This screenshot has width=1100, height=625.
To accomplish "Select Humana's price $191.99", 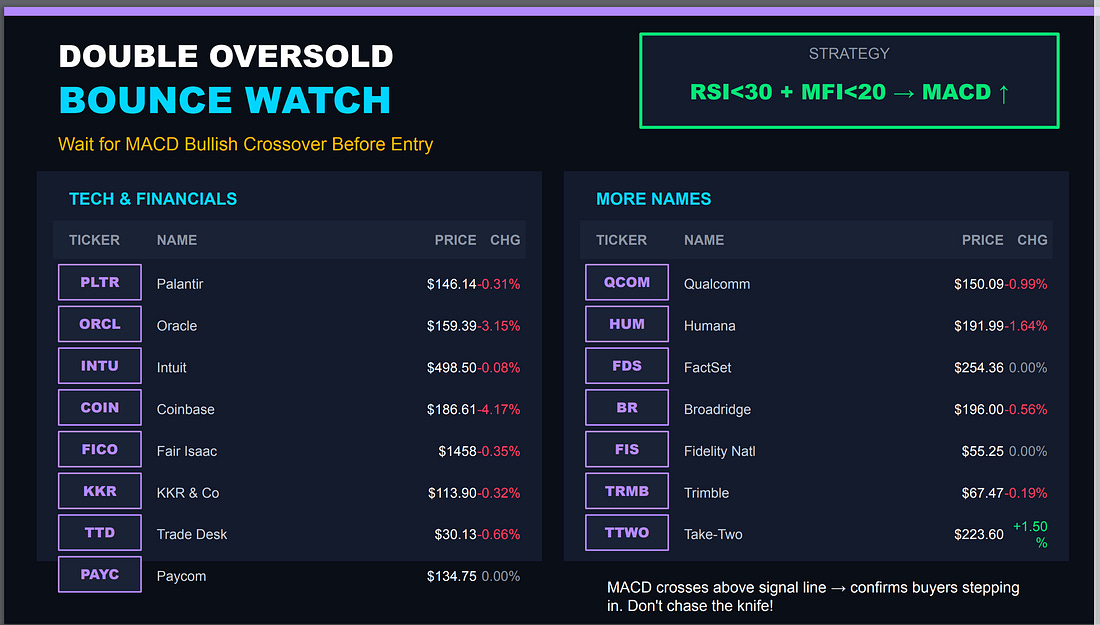I will click(x=979, y=325).
